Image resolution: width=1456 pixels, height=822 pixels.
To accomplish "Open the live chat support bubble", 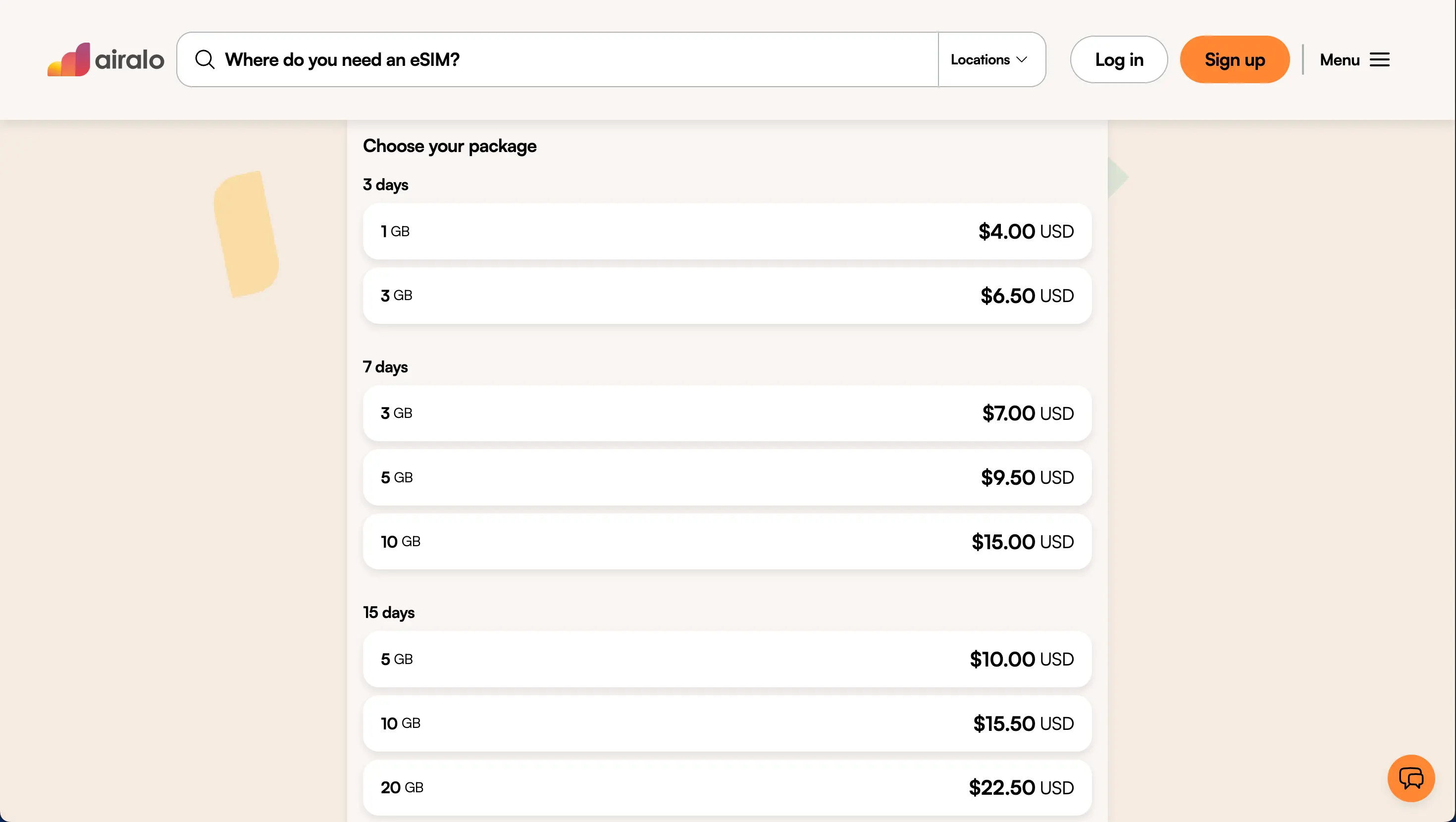I will [x=1411, y=778].
